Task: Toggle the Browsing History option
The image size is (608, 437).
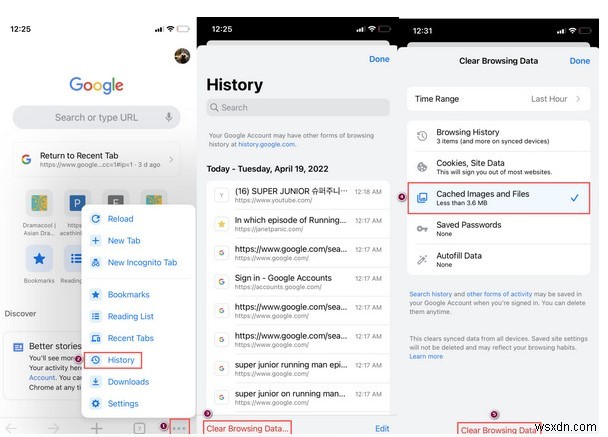Action: [498, 136]
